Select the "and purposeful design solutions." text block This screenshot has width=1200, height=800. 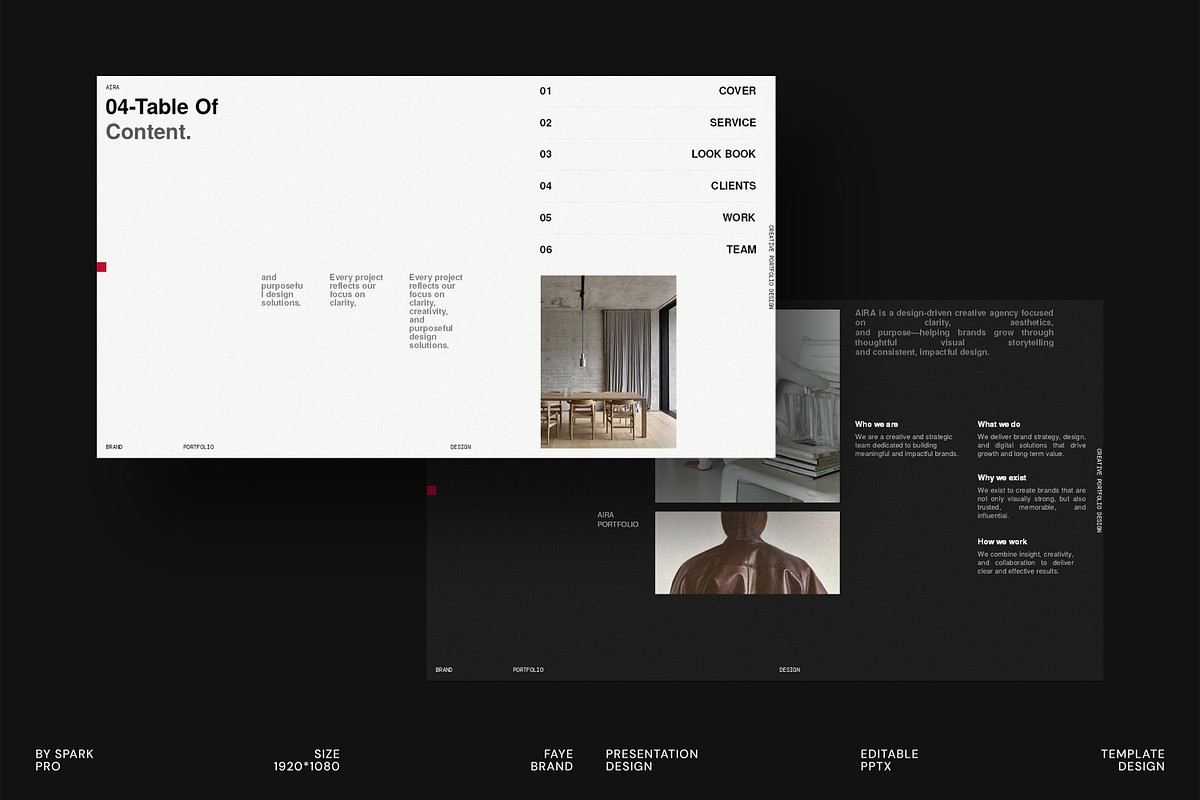[x=282, y=290]
